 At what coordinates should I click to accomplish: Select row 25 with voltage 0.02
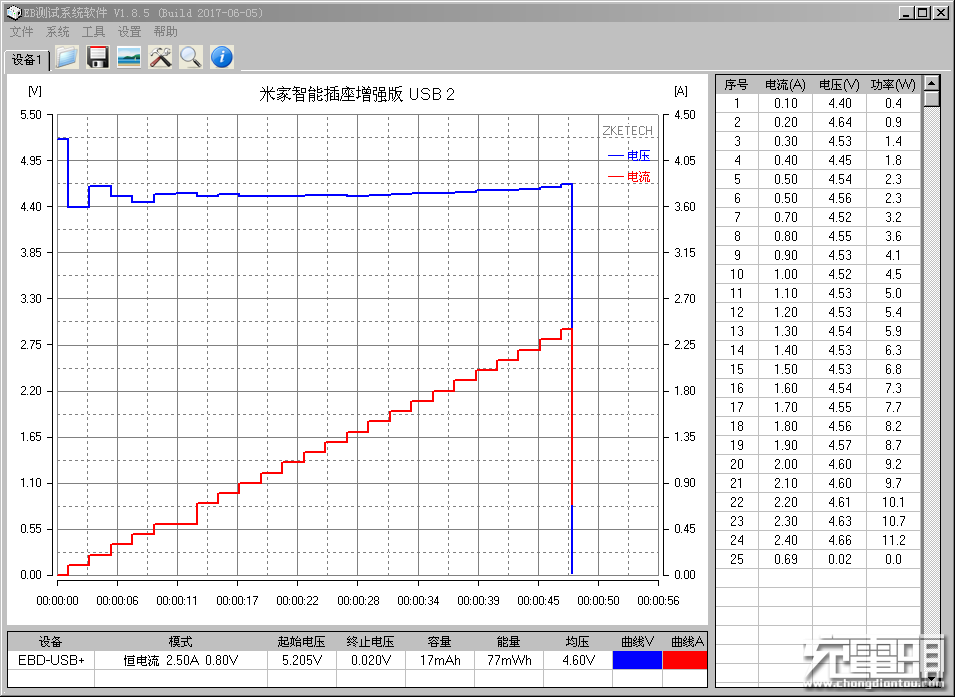[x=818, y=559]
